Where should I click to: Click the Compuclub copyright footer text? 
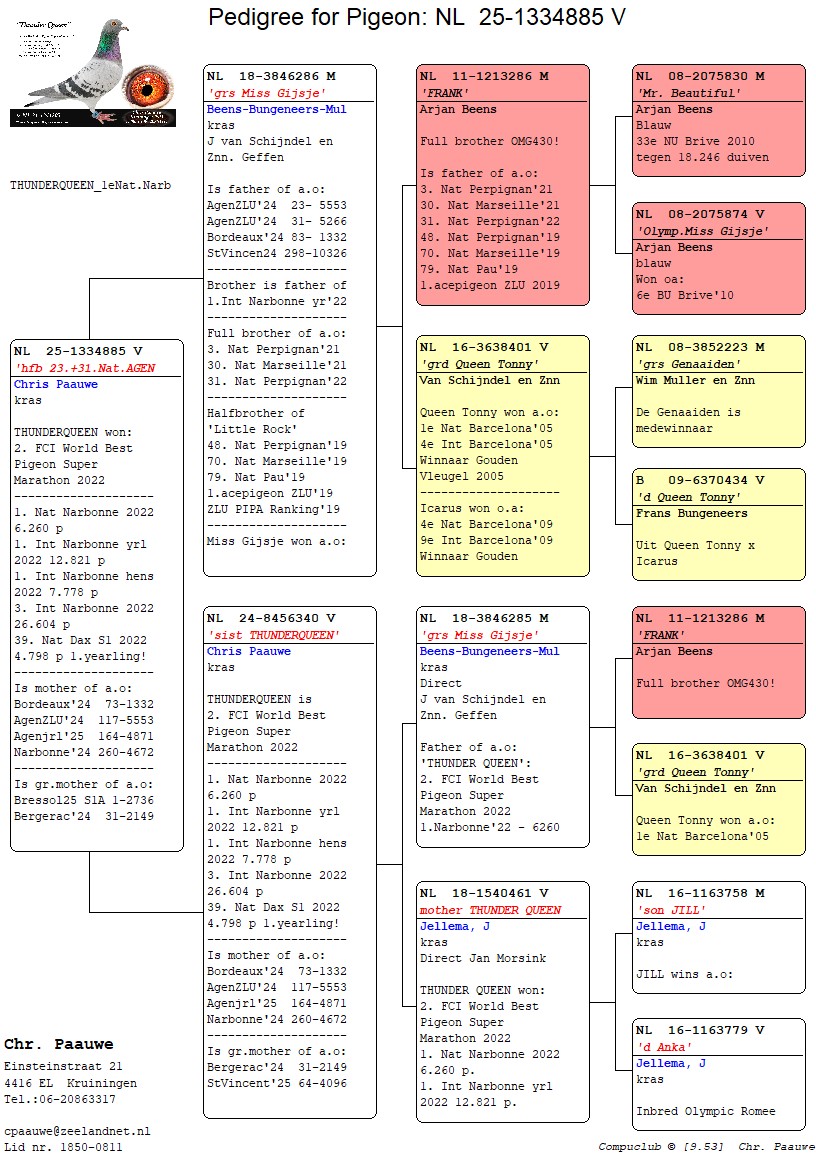point(706,1146)
